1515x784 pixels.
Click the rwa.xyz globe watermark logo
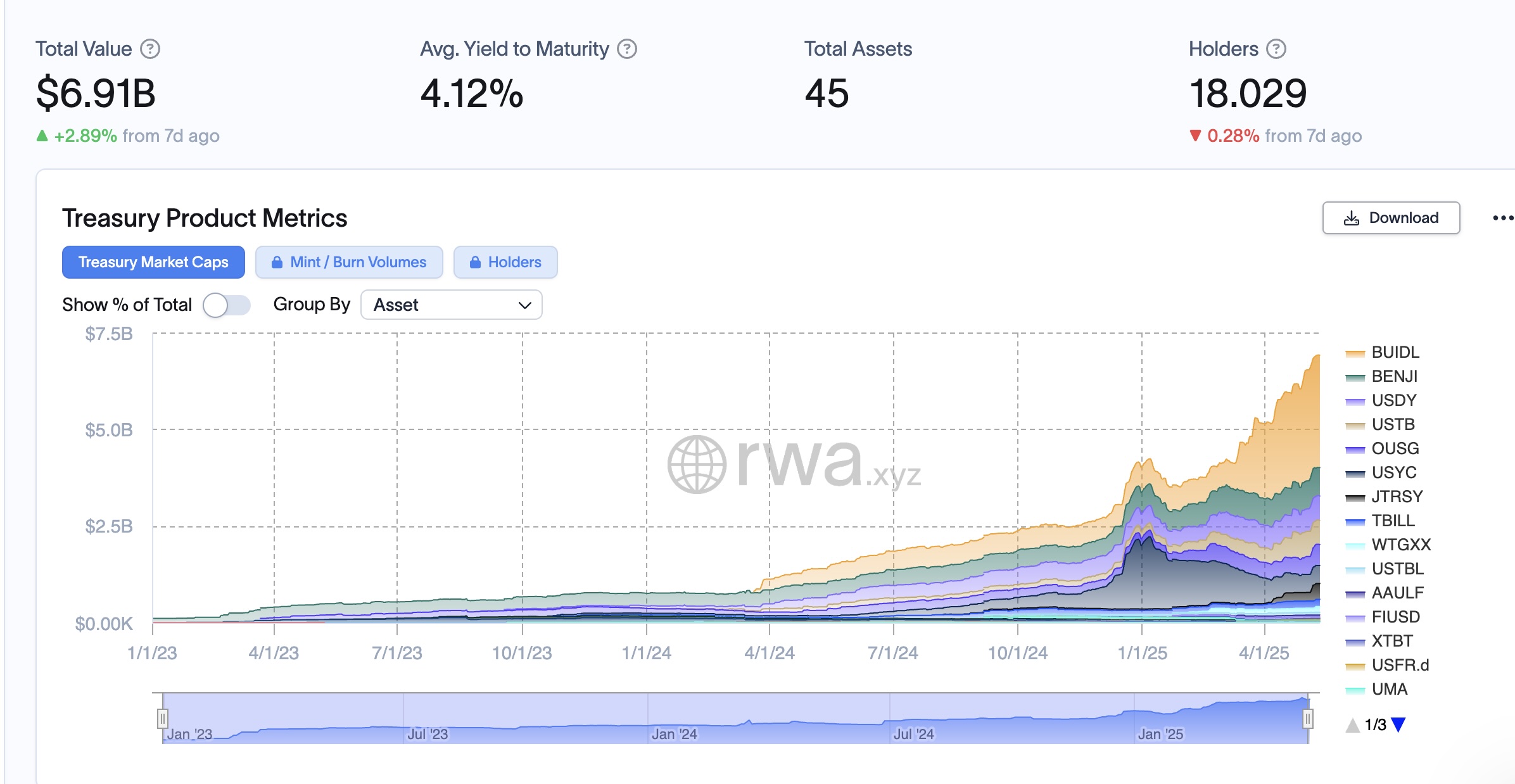click(x=697, y=464)
